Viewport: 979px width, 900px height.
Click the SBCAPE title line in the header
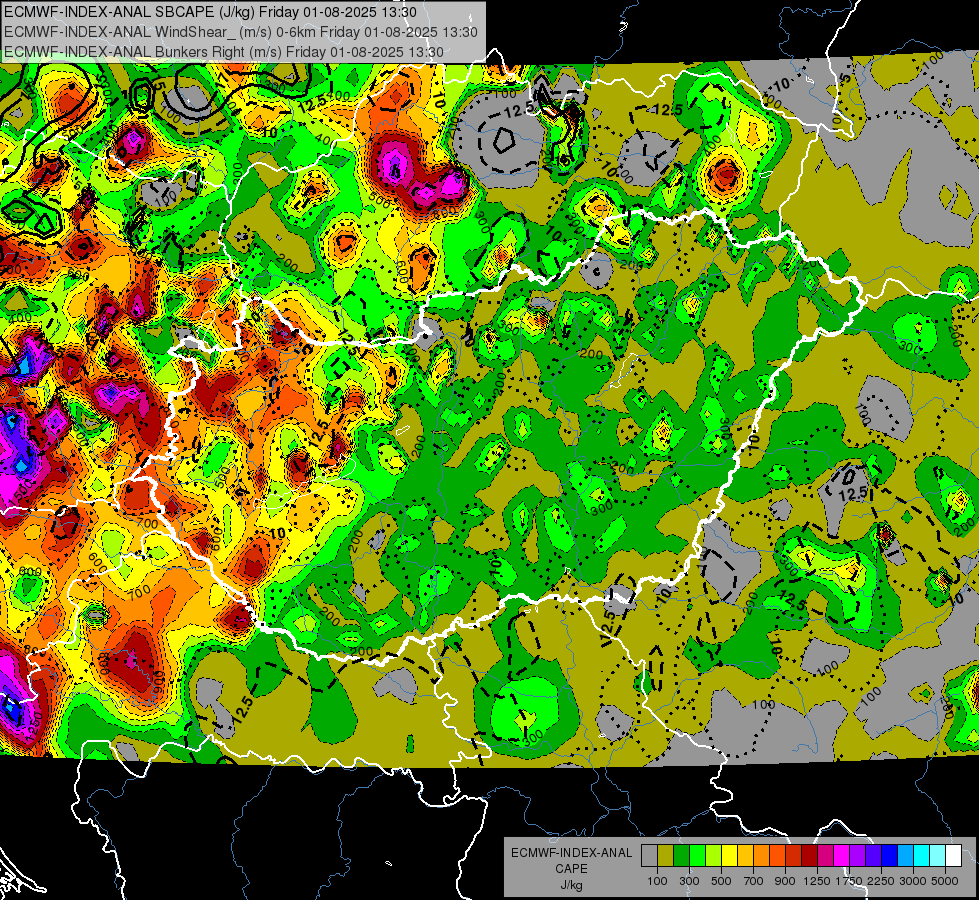point(210,12)
